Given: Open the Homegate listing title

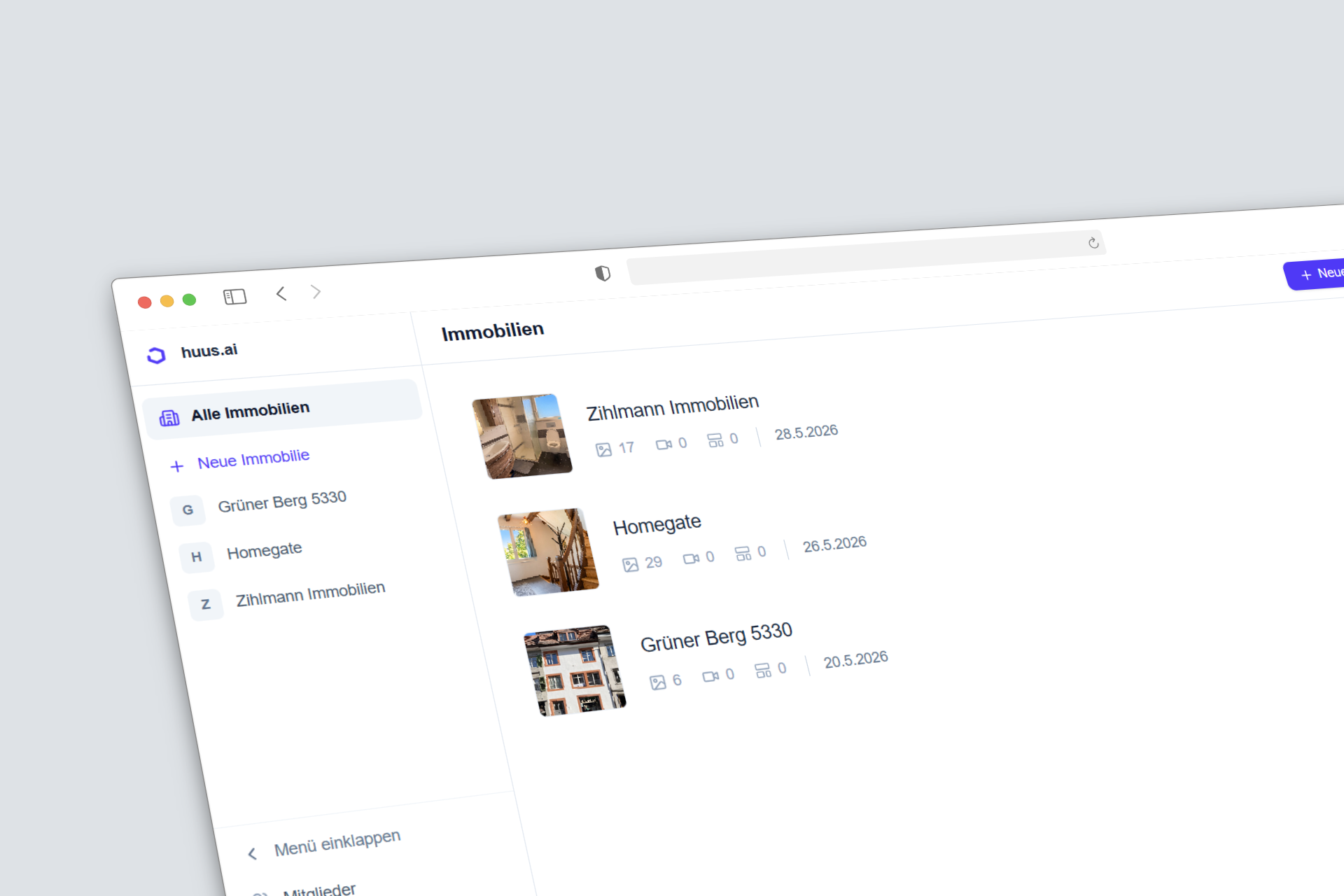Looking at the screenshot, I should [x=657, y=524].
